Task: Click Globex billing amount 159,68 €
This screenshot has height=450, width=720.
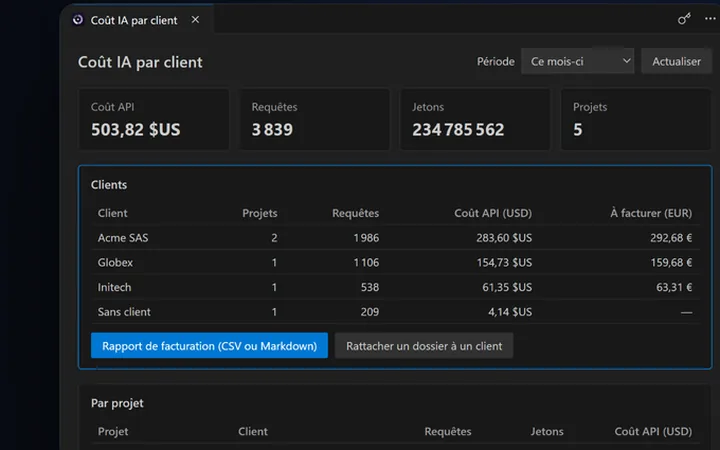Action: [x=671, y=263]
